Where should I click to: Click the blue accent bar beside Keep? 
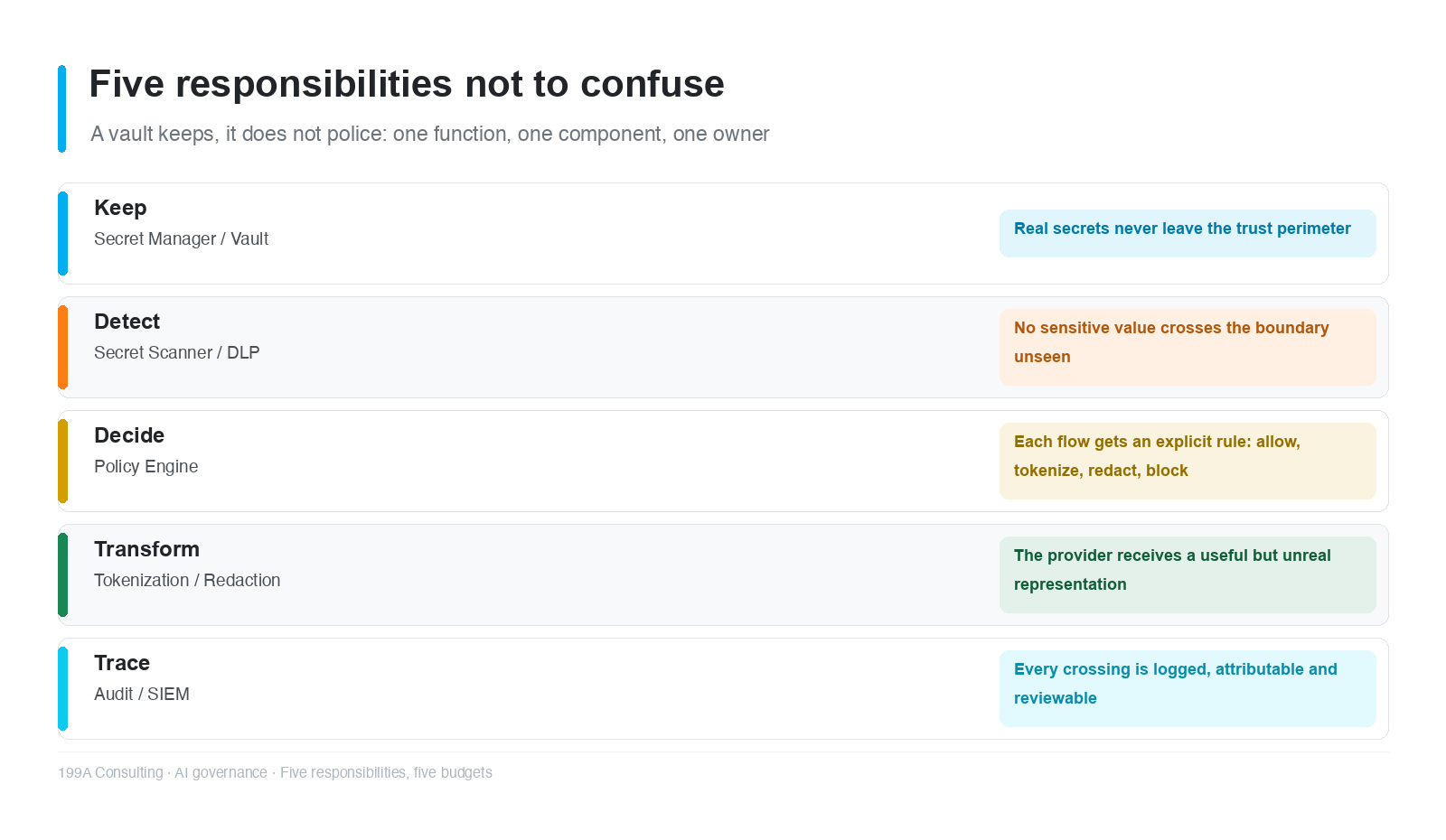tap(62, 233)
